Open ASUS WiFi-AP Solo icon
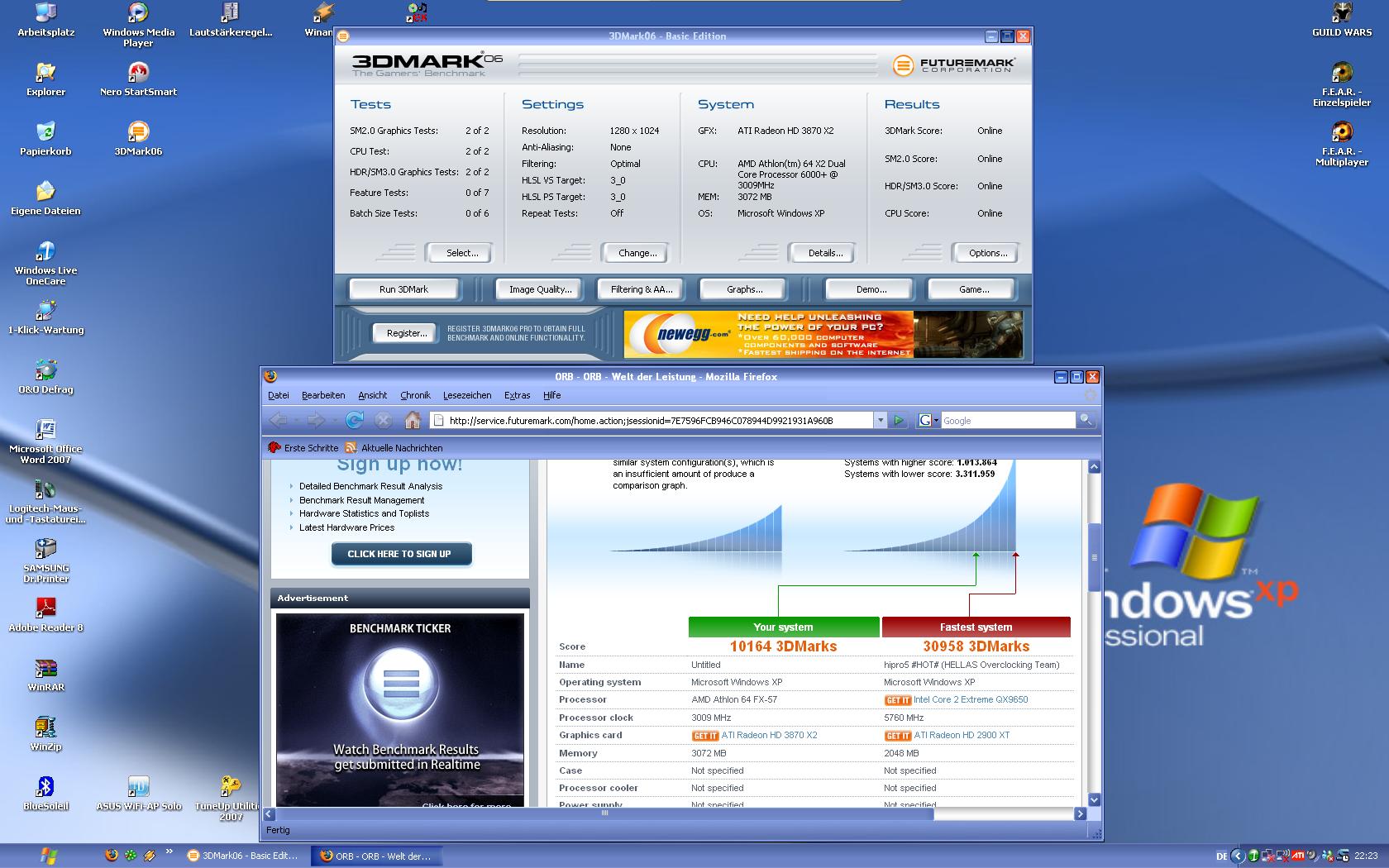The image size is (1389, 868). click(138, 794)
